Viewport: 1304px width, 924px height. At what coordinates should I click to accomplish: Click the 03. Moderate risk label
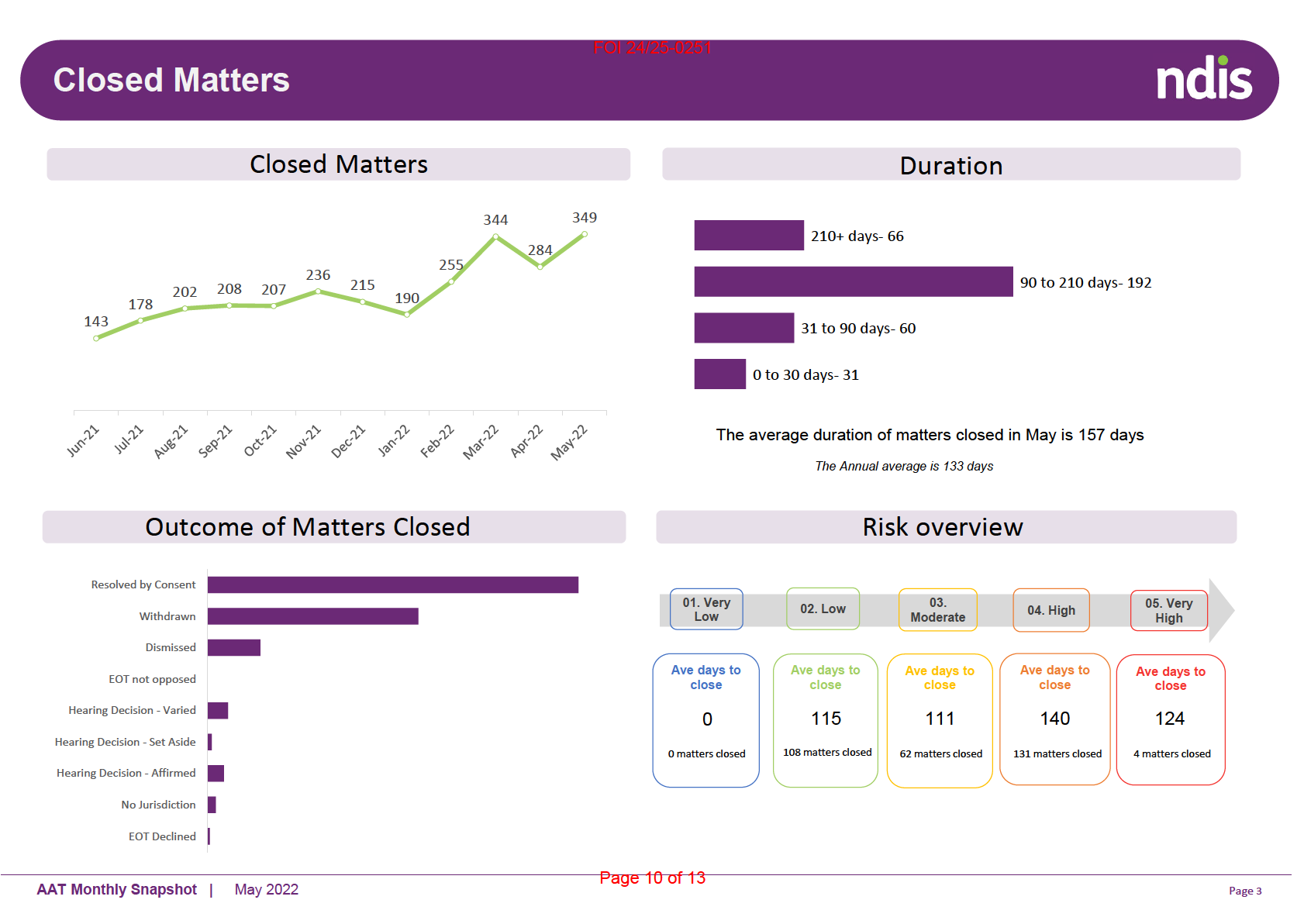tap(937, 610)
